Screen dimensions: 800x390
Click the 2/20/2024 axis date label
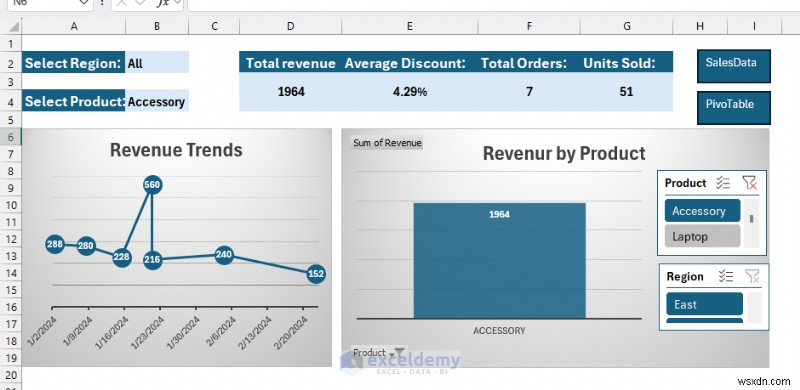[x=291, y=332]
